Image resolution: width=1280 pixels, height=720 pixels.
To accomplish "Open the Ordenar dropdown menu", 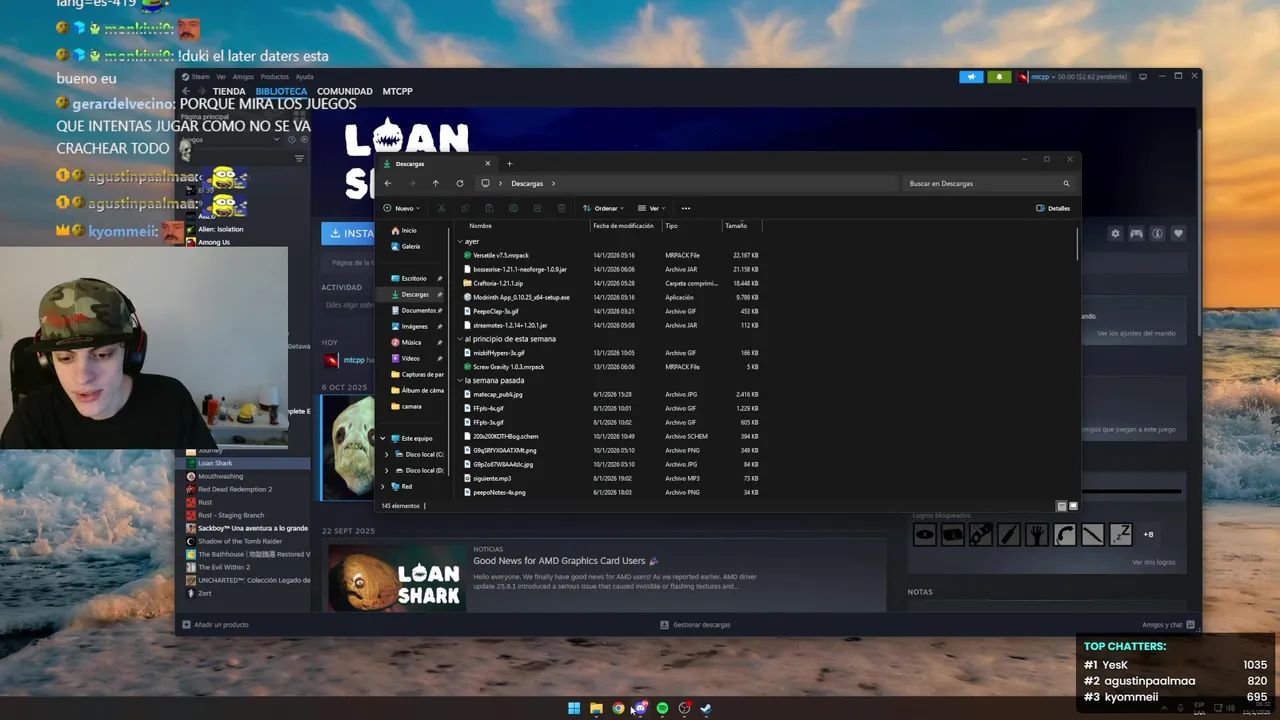I will (x=603, y=208).
